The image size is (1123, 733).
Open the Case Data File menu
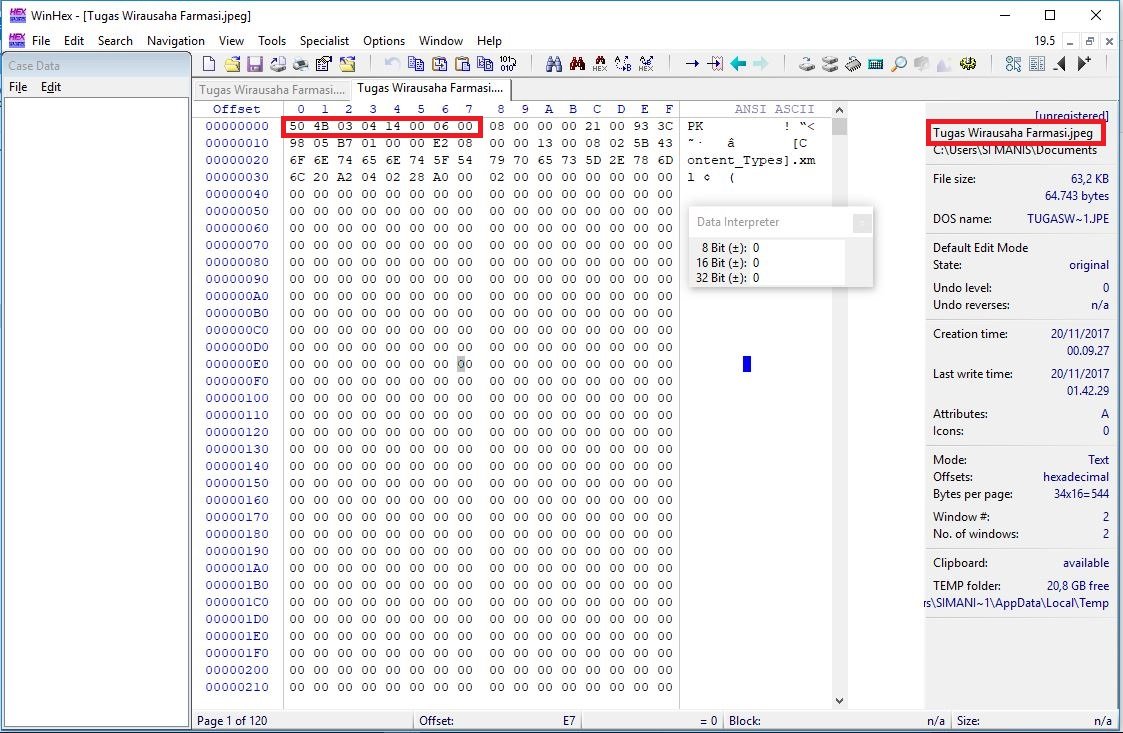click(18, 87)
